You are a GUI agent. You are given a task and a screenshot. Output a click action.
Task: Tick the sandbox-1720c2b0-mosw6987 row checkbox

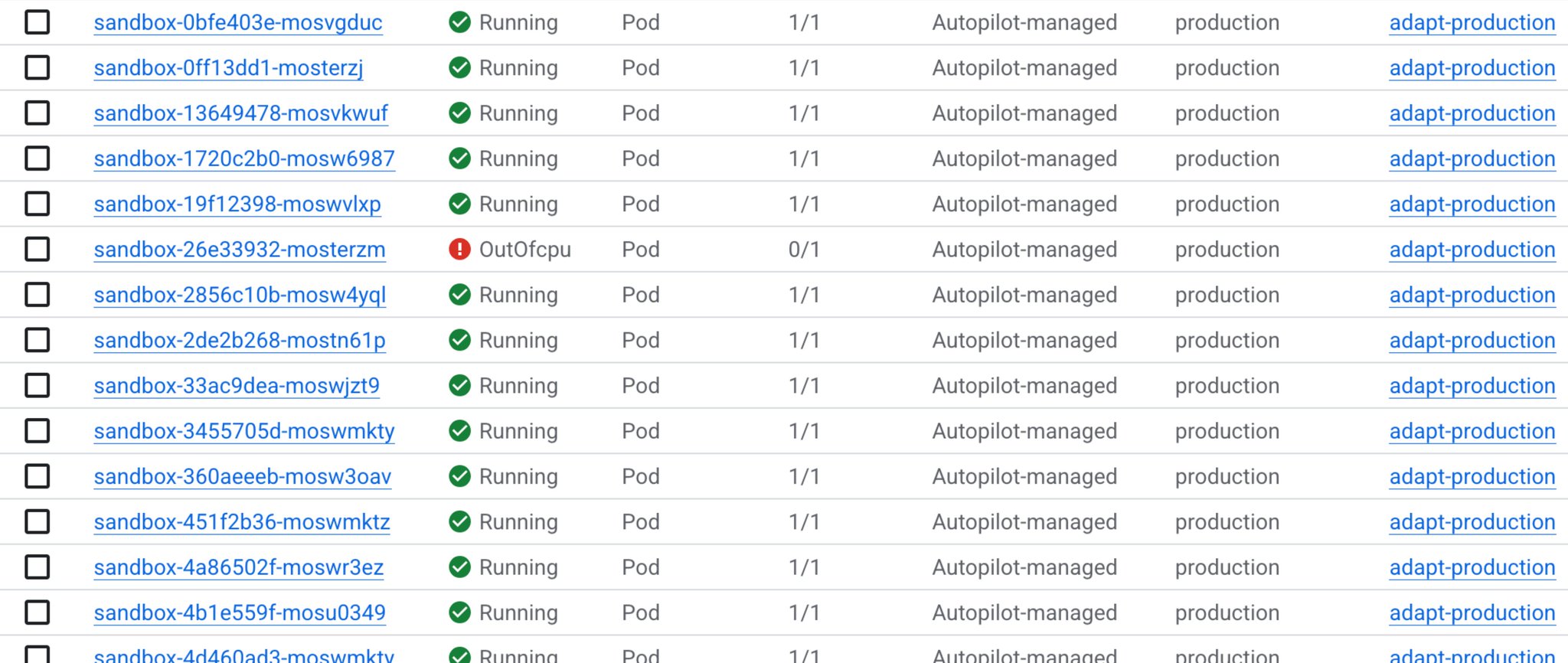(x=37, y=158)
